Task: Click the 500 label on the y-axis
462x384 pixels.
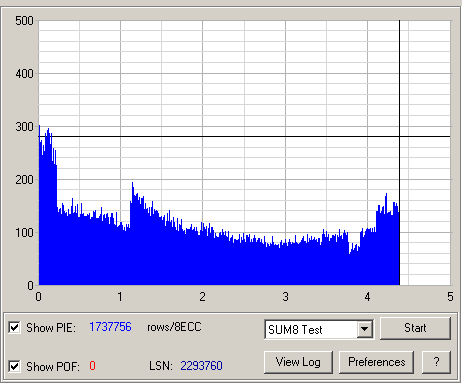Action: (x=24, y=21)
